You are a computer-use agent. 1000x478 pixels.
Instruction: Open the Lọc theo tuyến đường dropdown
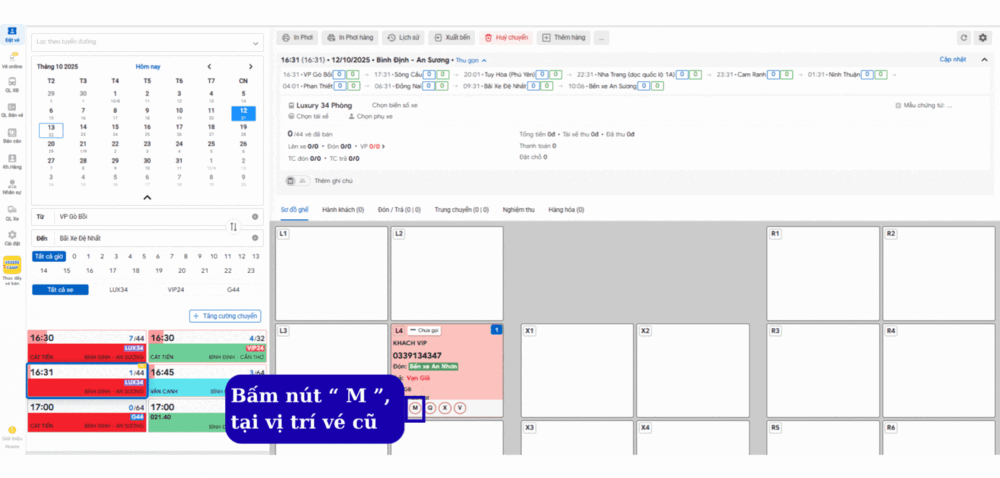click(147, 43)
